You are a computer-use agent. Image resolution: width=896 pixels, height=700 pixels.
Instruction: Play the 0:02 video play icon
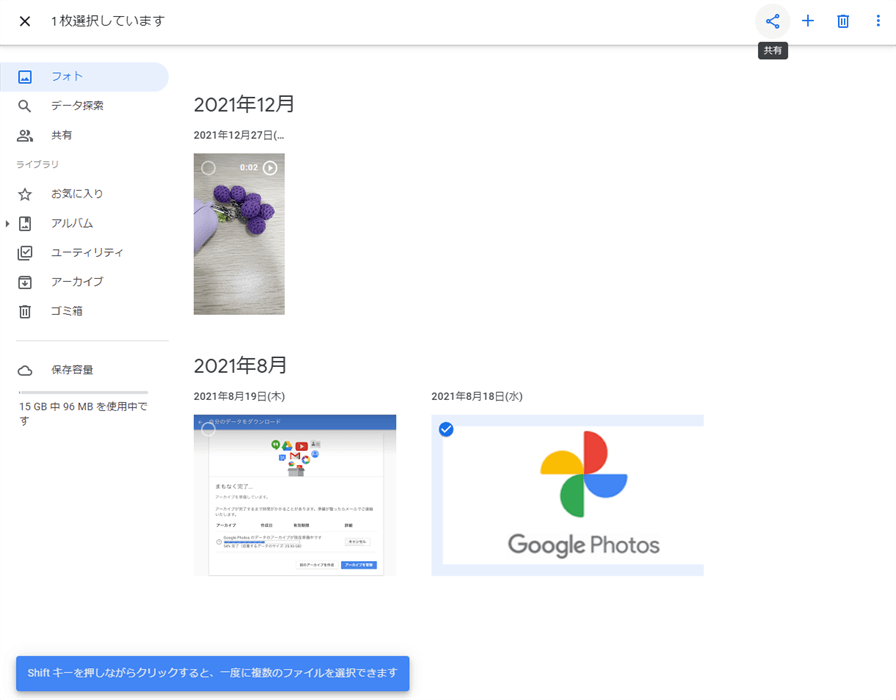[x=270, y=168]
